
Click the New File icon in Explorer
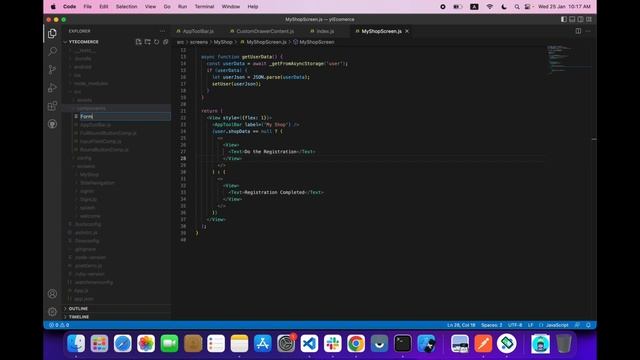[x=138, y=42]
